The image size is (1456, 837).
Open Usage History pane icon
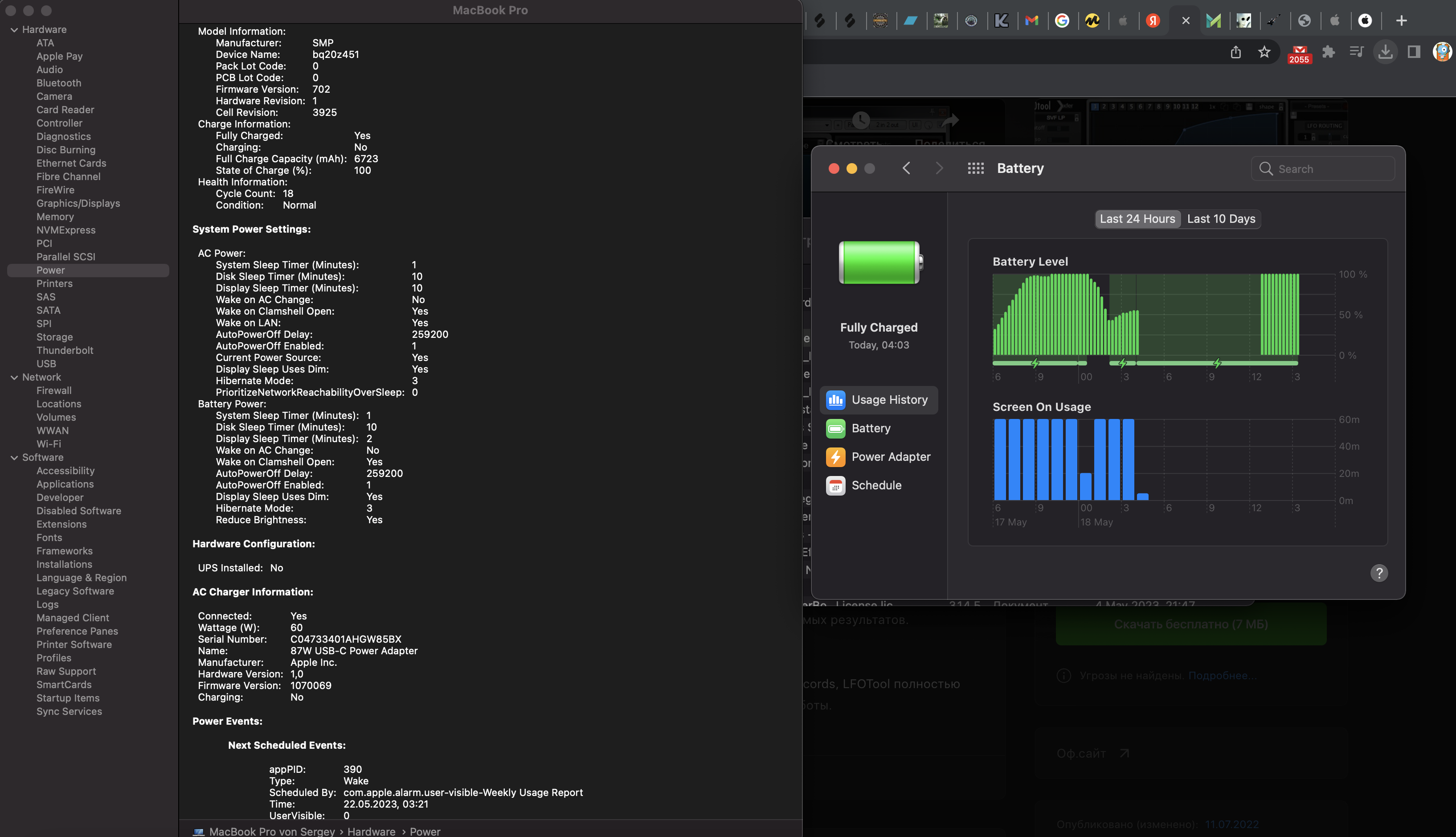835,400
